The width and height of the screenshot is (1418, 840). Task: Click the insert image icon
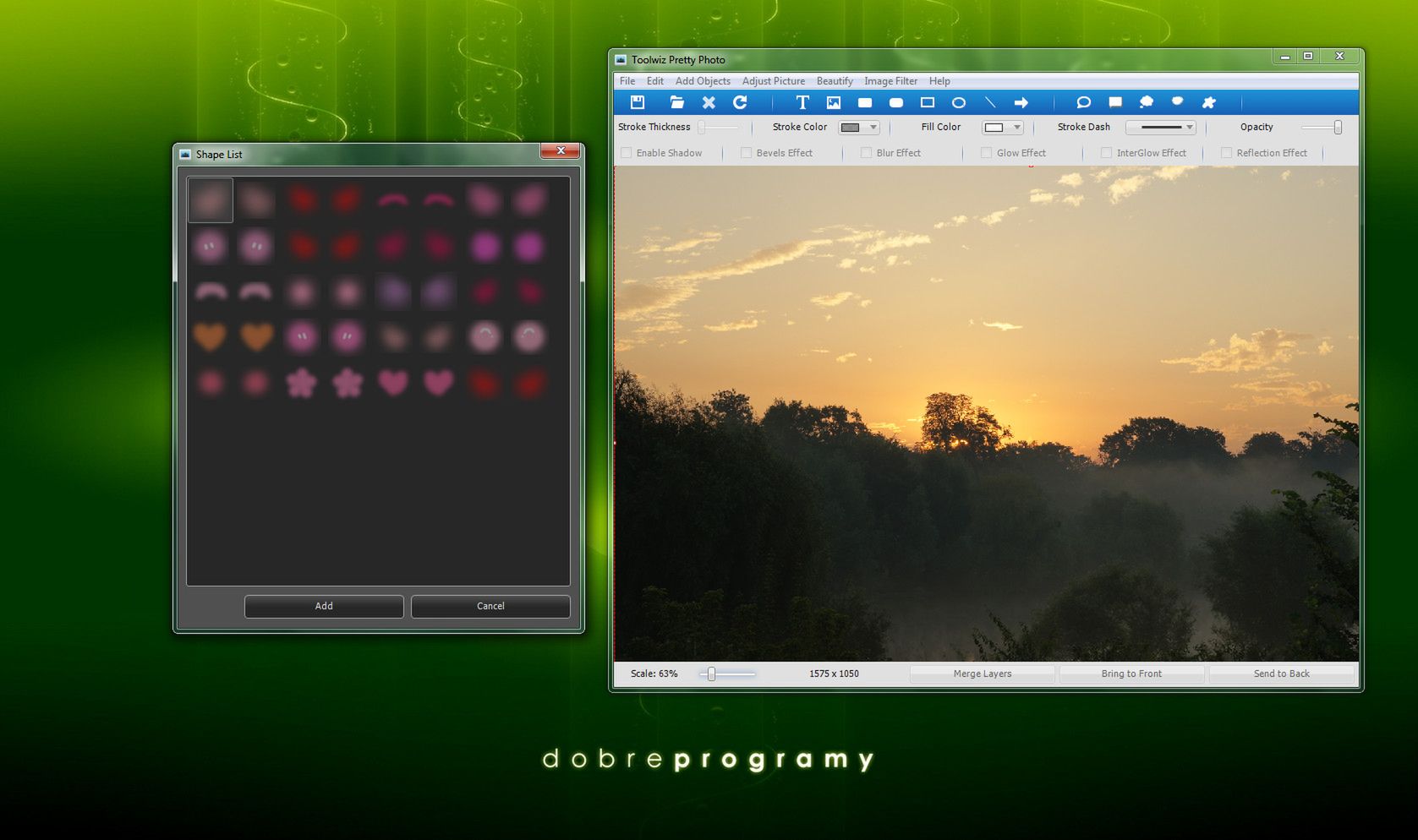(x=834, y=102)
